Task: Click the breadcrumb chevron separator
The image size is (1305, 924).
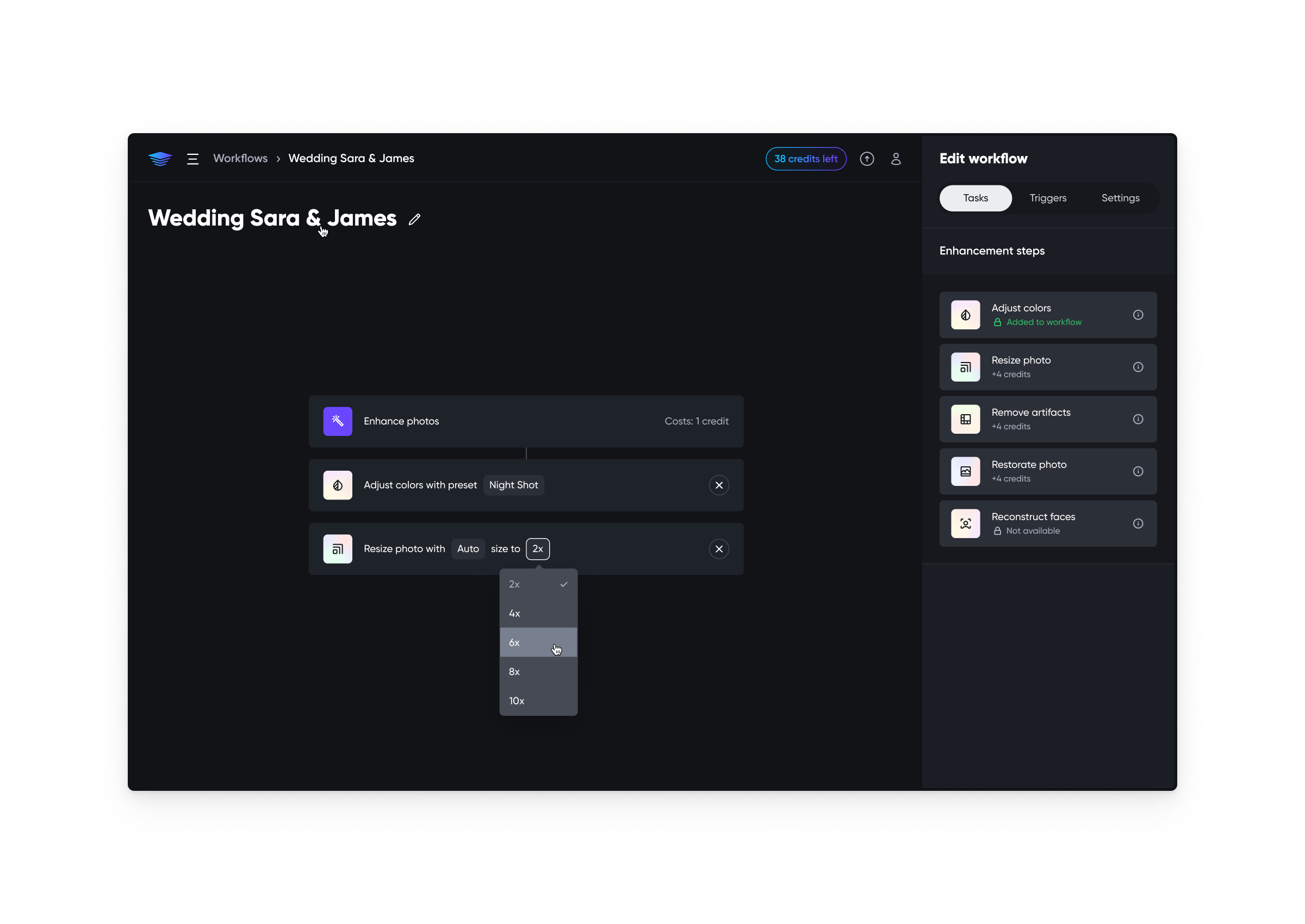Action: [278, 159]
